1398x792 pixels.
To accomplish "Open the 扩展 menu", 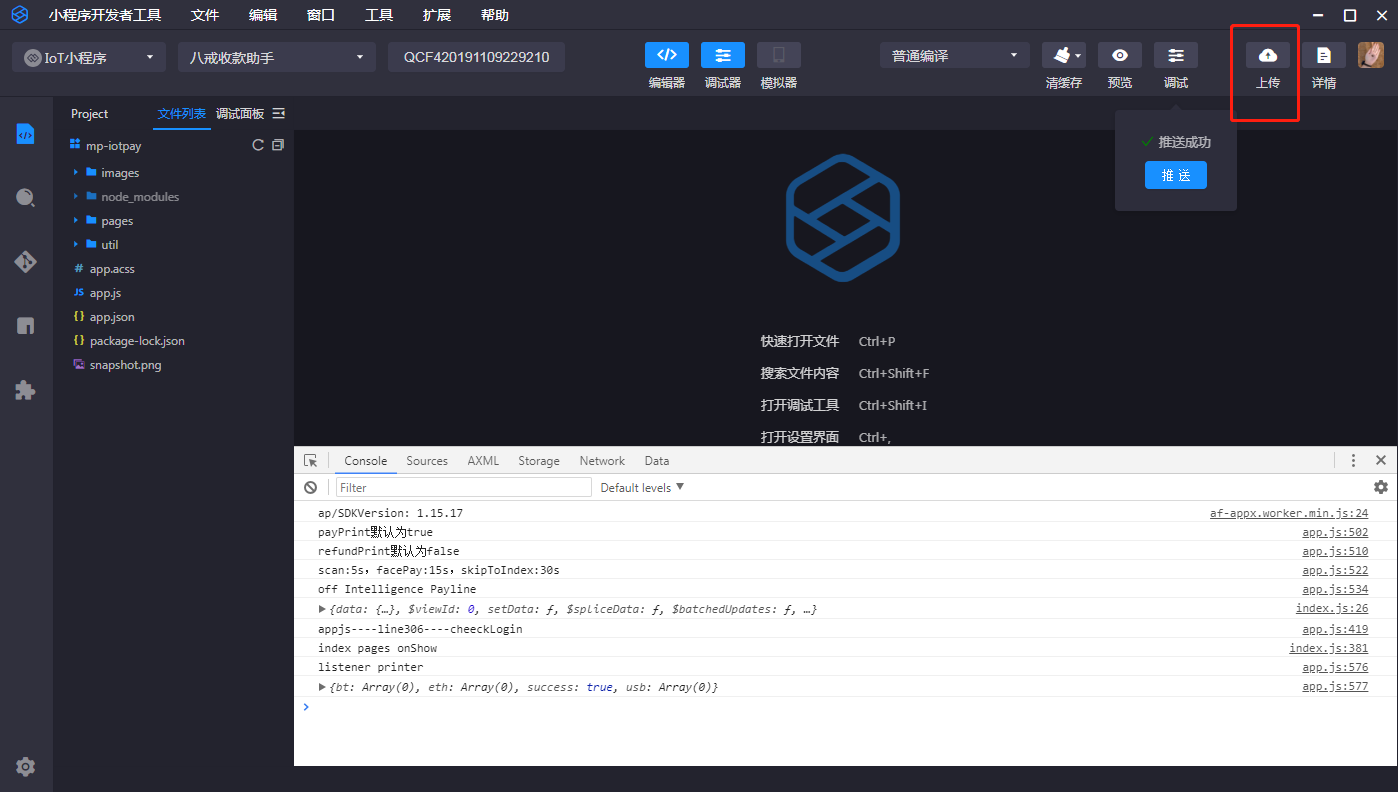I will pos(437,15).
